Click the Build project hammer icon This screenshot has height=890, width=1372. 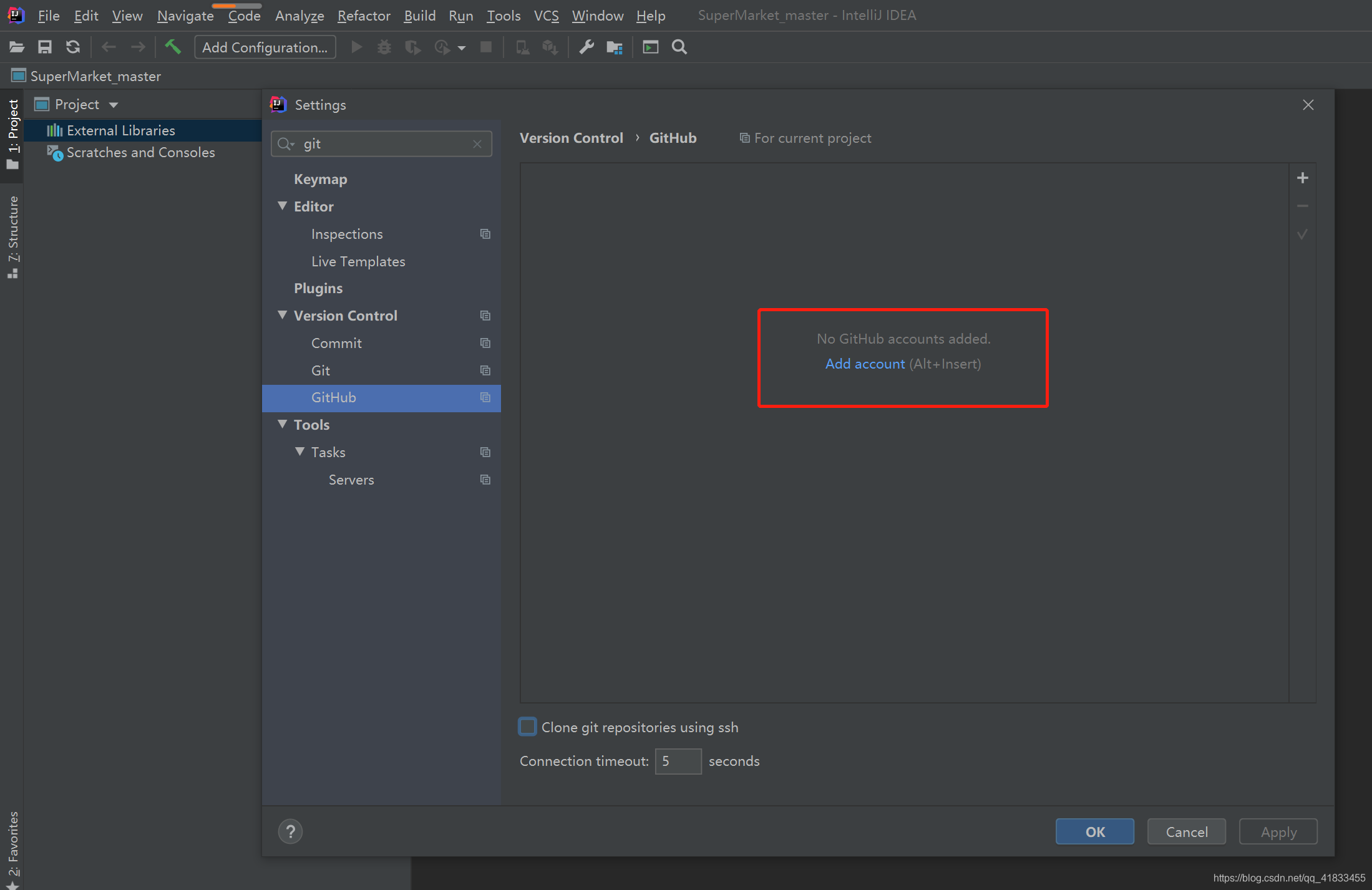172,47
